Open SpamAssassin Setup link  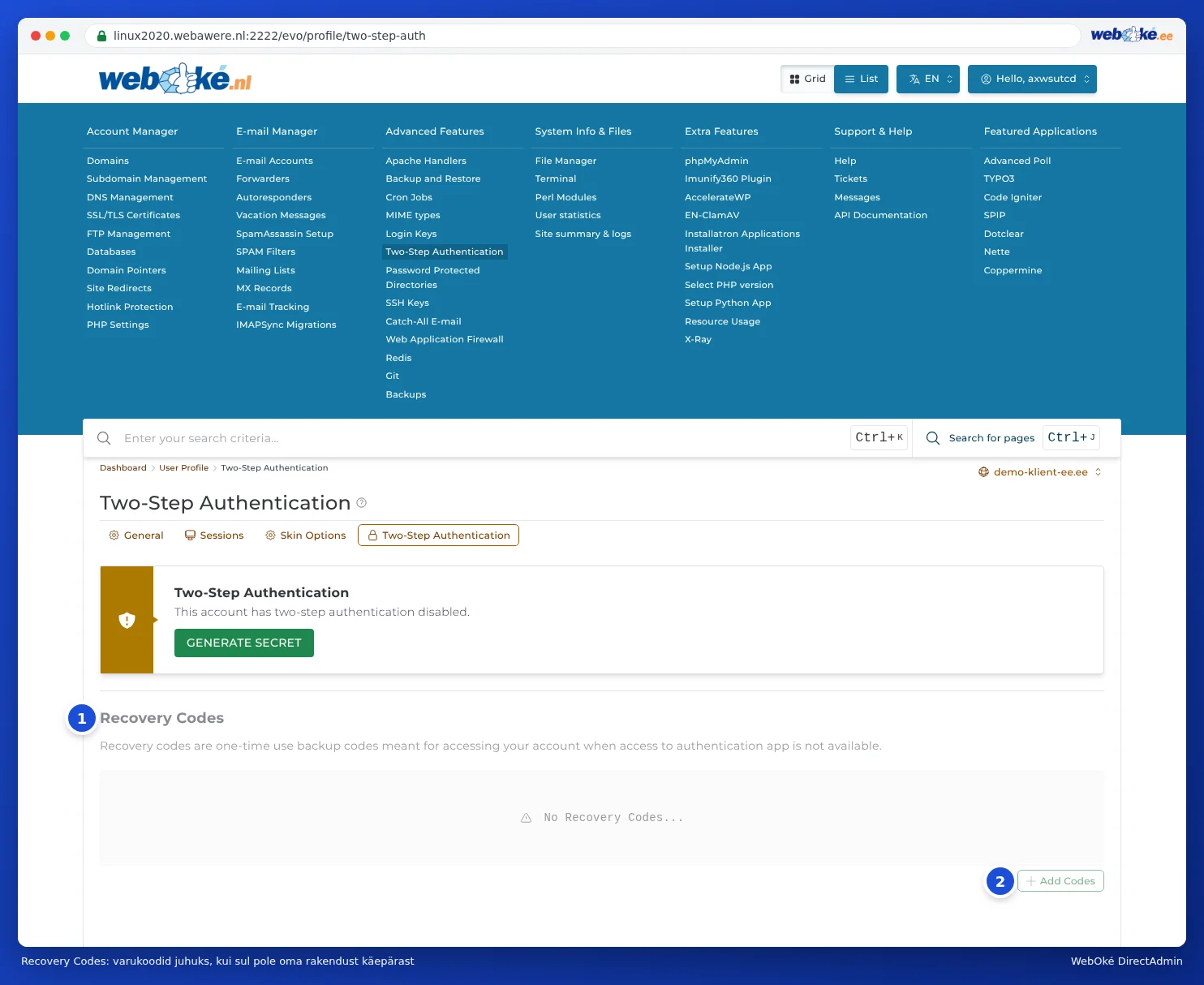click(285, 234)
